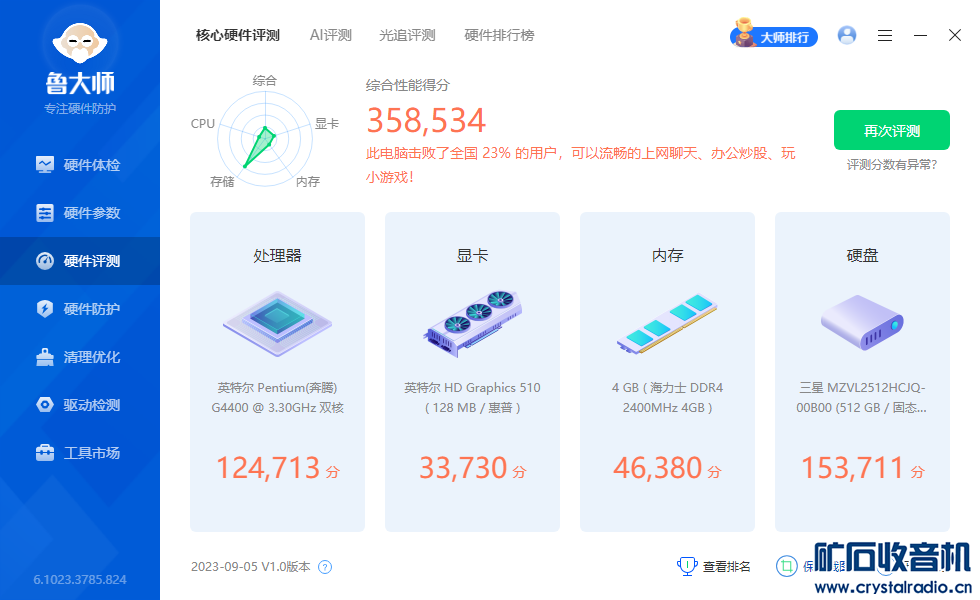This screenshot has height=600, width=980.
Task: Close the 鲁大师 window
Action: [x=954, y=35]
